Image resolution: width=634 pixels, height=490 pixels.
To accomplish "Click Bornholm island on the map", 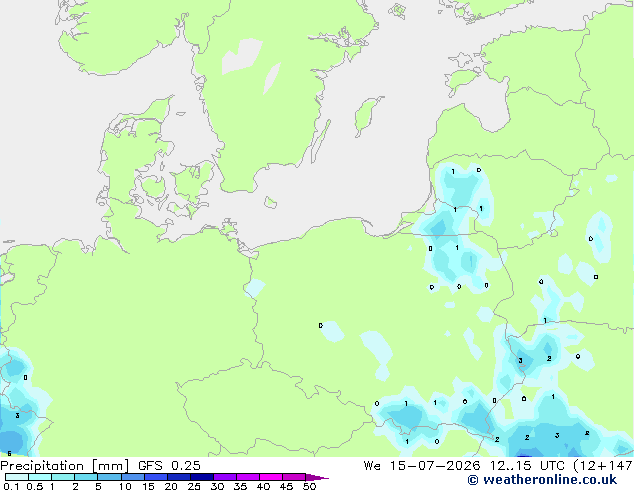I will (271, 202).
